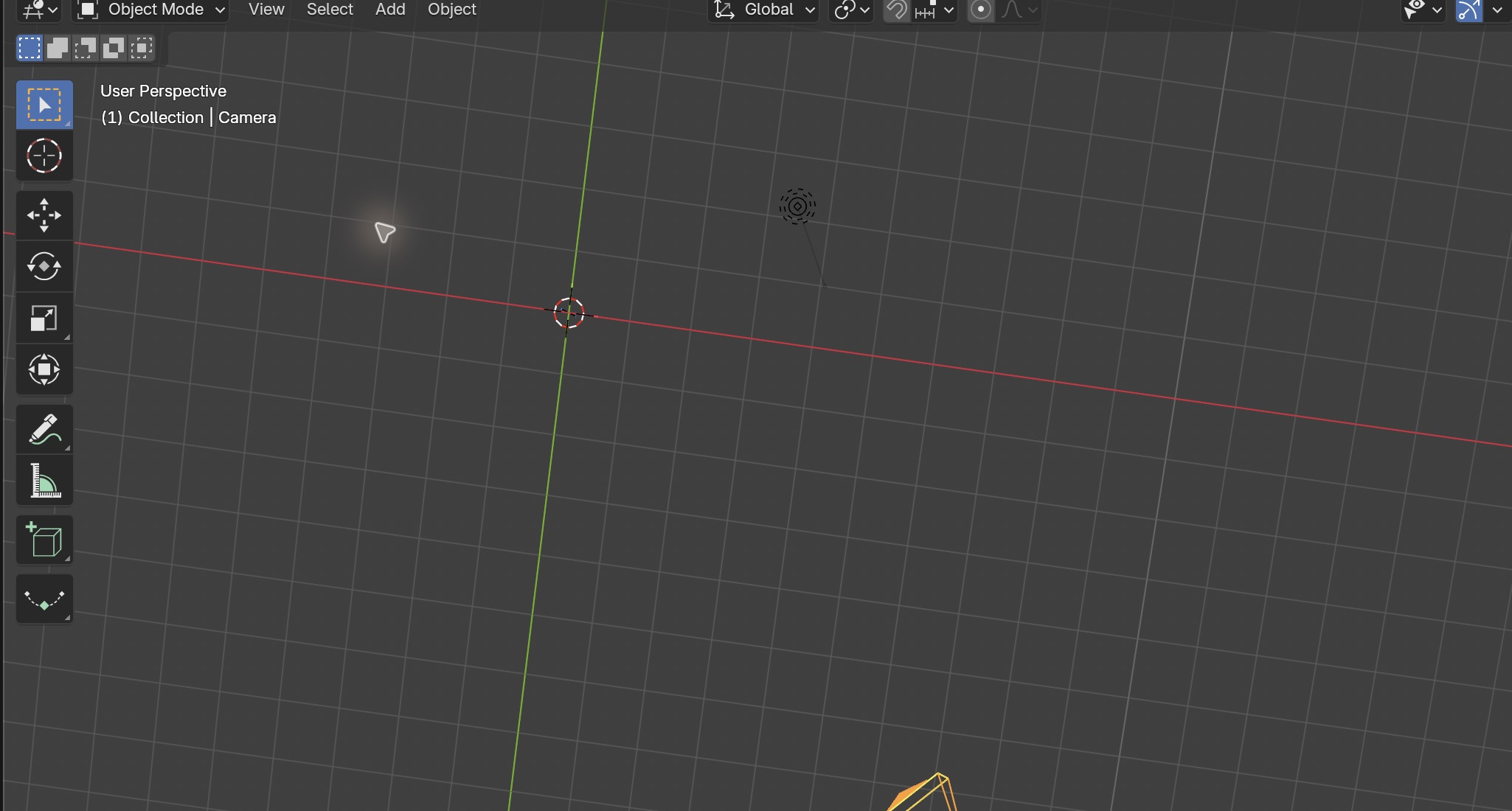Activate the Scale tool
1512x811 pixels.
(x=44, y=318)
